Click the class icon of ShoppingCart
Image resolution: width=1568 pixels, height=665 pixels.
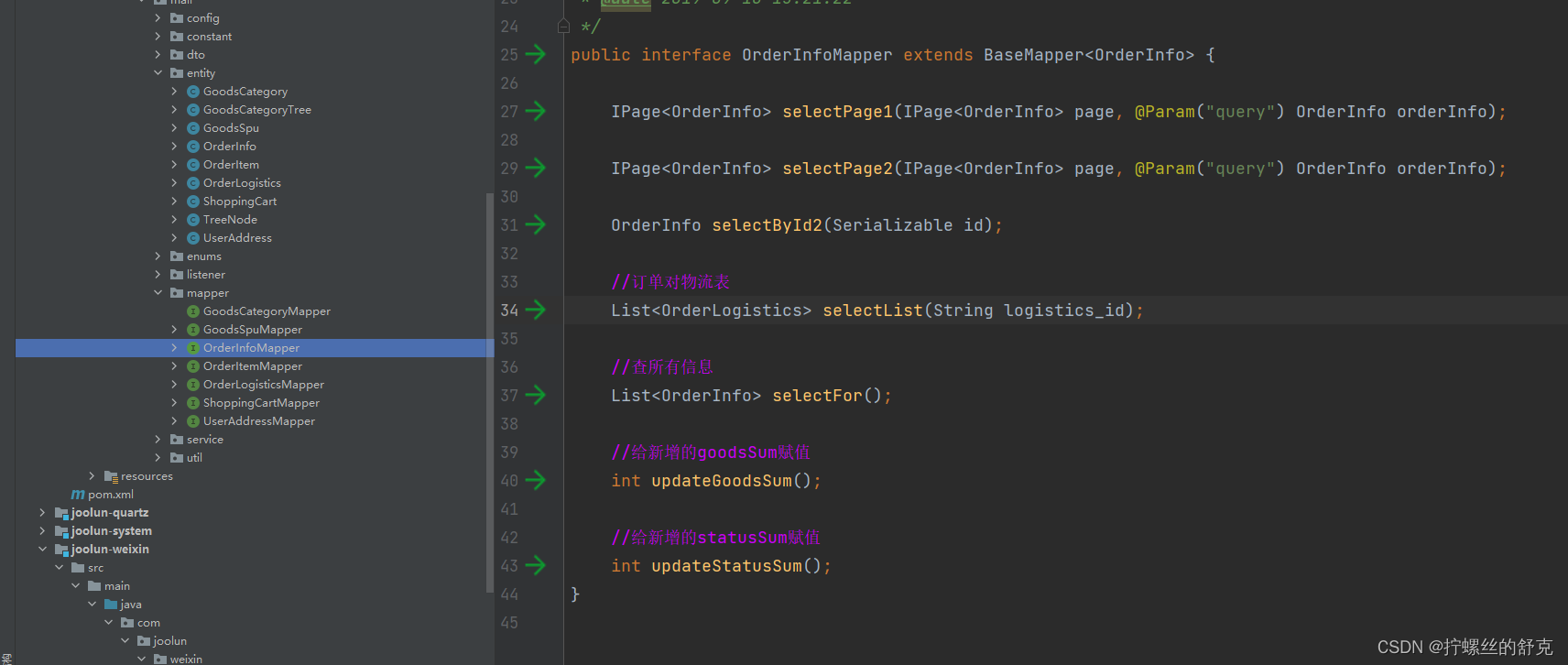coord(193,202)
